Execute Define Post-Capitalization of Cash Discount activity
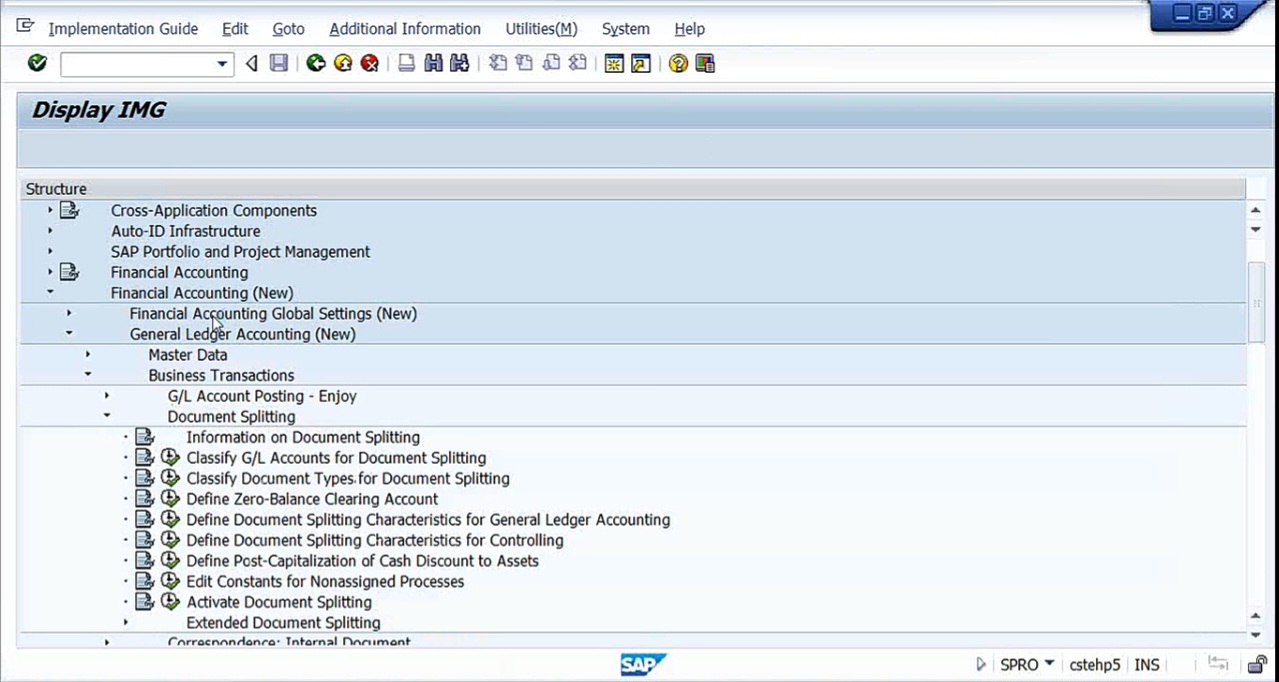 pyautogui.click(x=170, y=561)
